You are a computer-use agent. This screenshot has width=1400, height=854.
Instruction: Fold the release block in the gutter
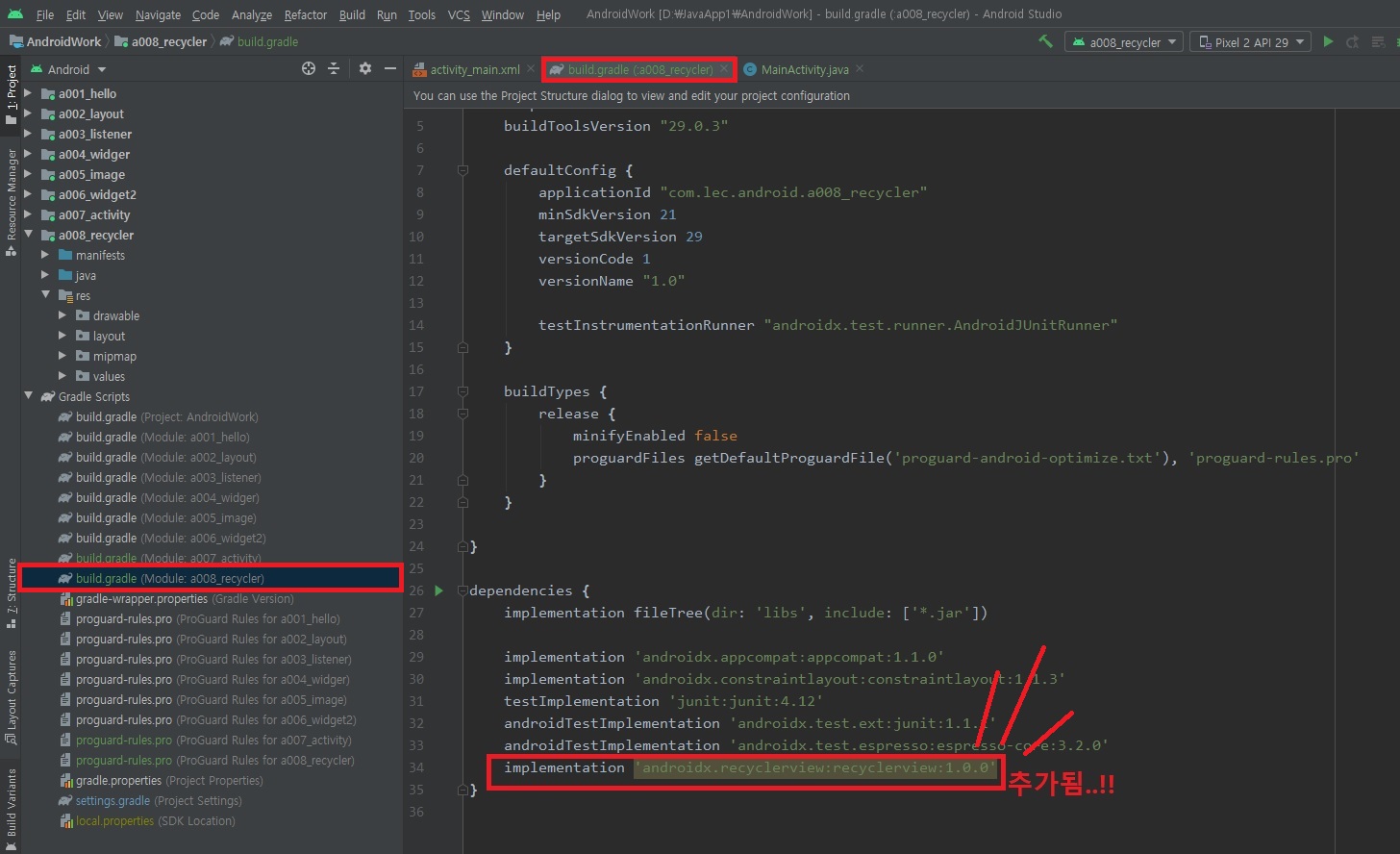click(462, 414)
